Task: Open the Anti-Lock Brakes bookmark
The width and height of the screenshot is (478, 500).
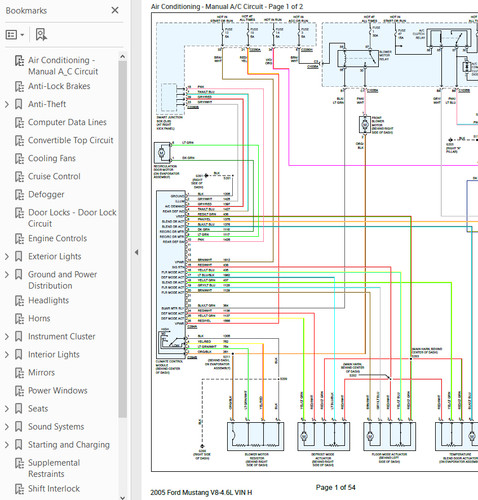Action: (59, 86)
